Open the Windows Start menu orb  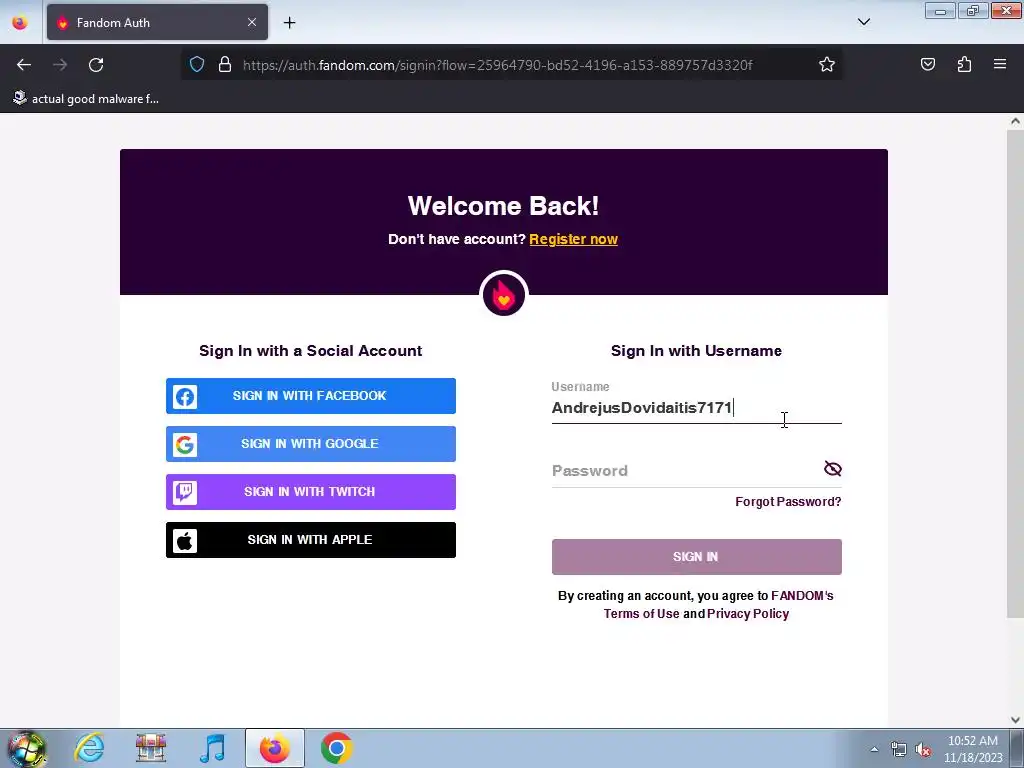coord(27,748)
